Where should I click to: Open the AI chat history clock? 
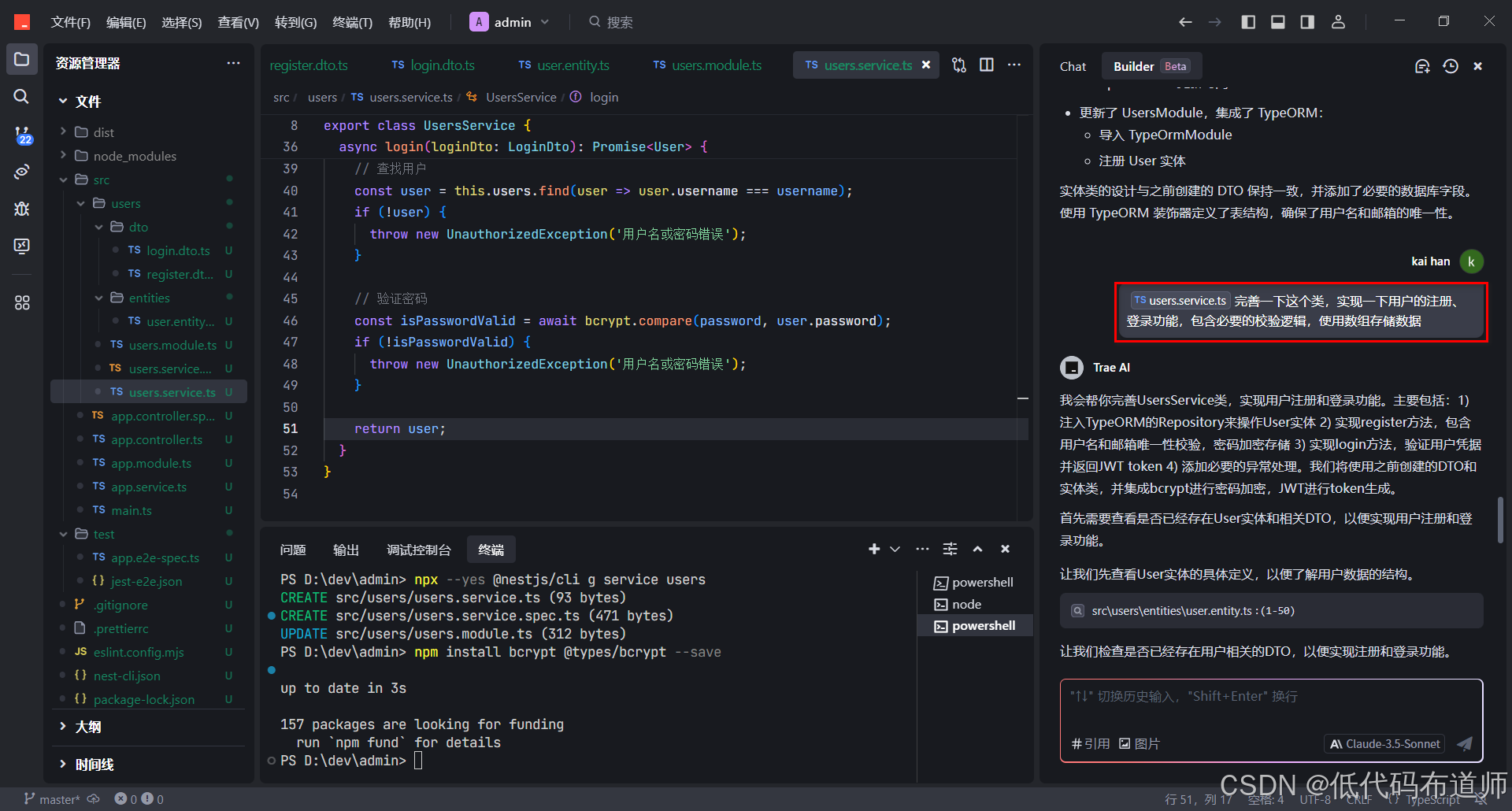pyautogui.click(x=1451, y=66)
